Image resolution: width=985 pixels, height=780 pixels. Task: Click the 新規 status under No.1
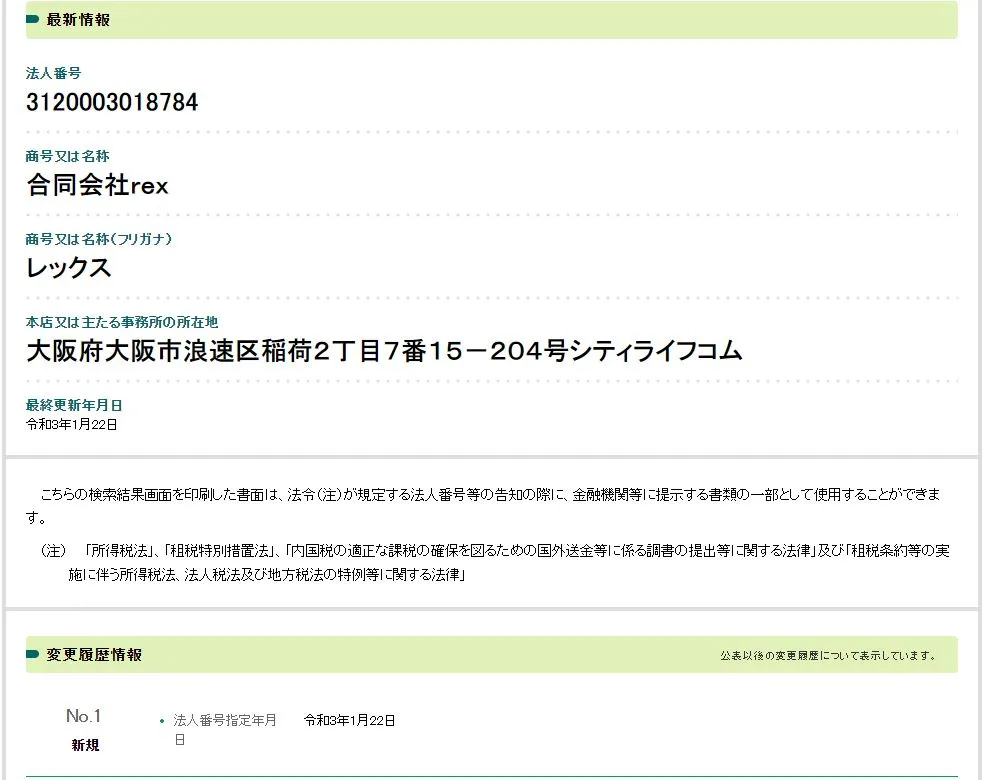click(85, 745)
